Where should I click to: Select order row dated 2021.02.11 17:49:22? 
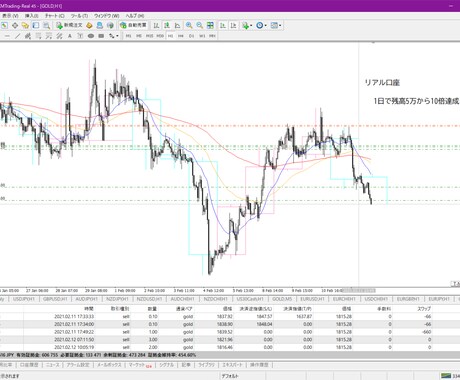[230, 332]
